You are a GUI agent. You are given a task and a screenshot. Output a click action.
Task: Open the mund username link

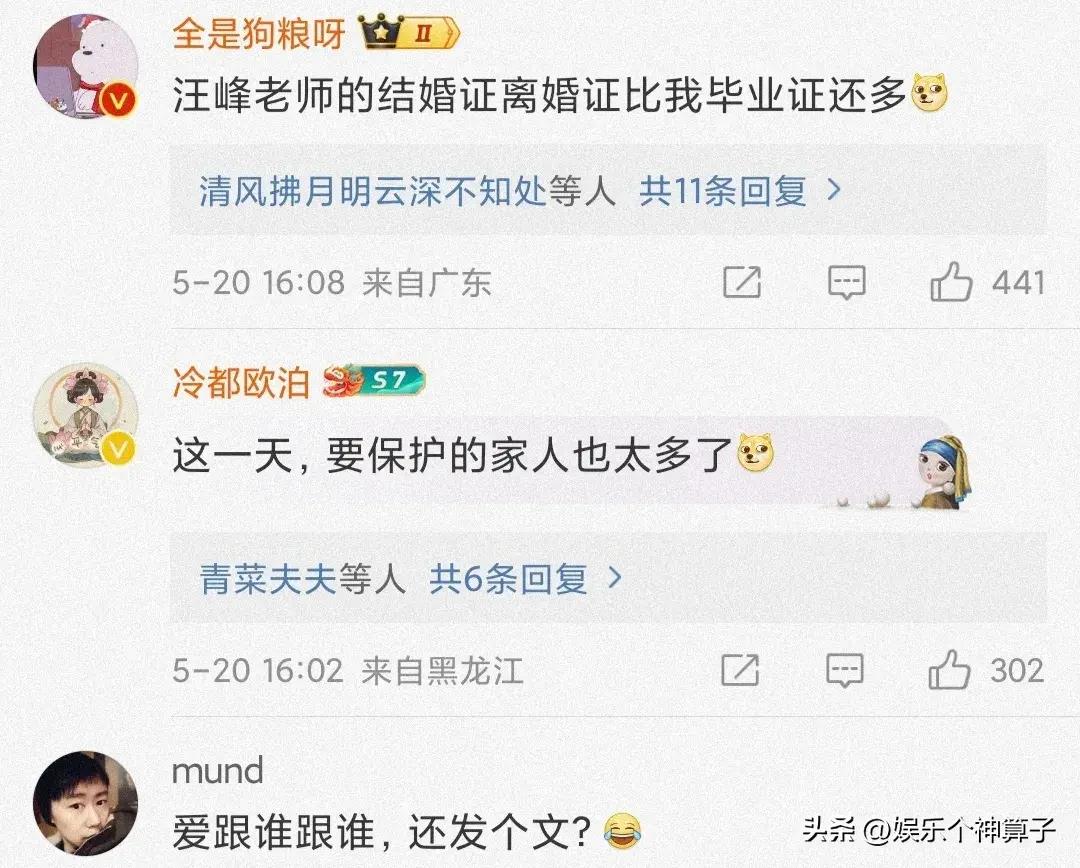(218, 770)
